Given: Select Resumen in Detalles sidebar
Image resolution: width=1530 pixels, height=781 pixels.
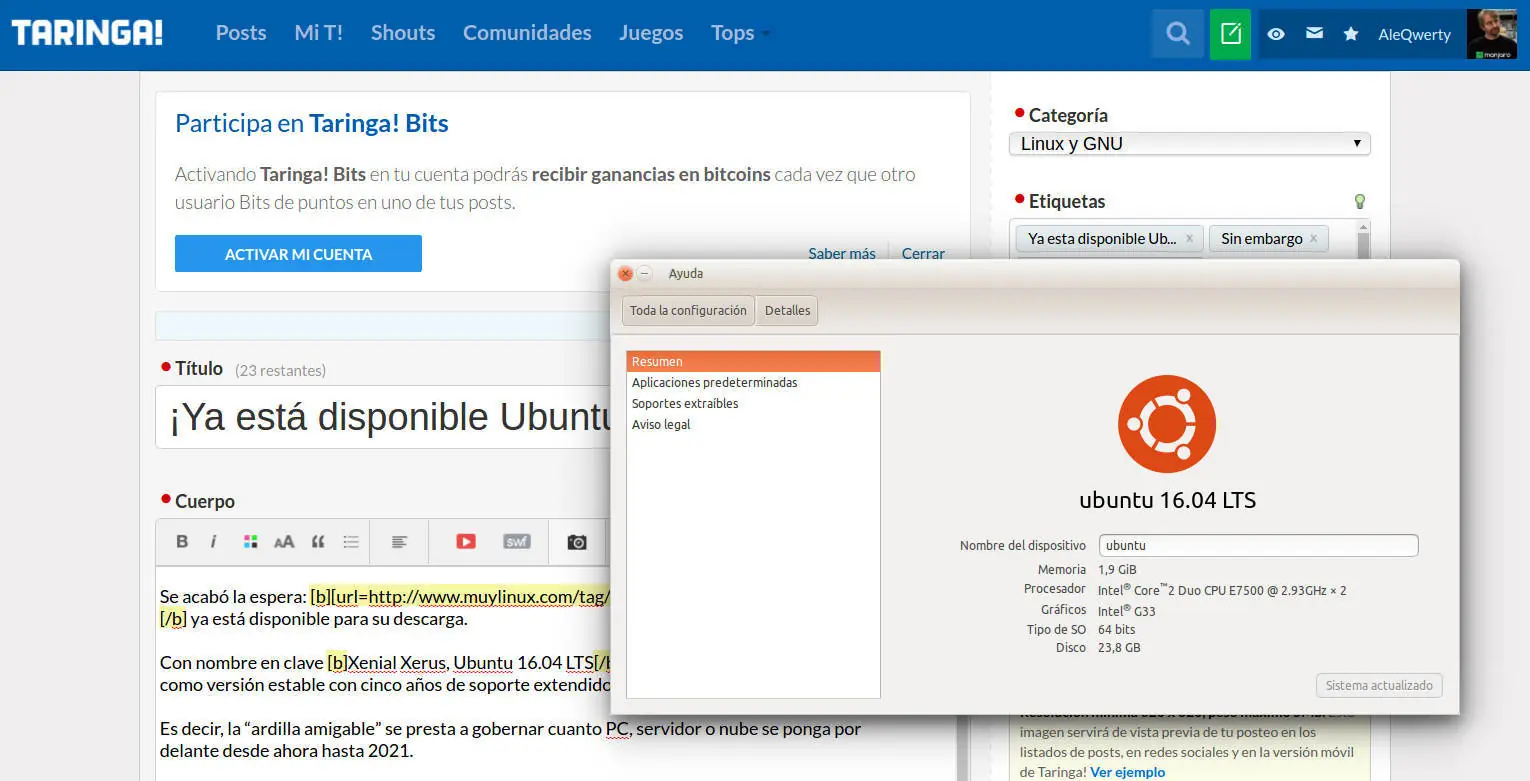Looking at the screenshot, I should click(753, 361).
